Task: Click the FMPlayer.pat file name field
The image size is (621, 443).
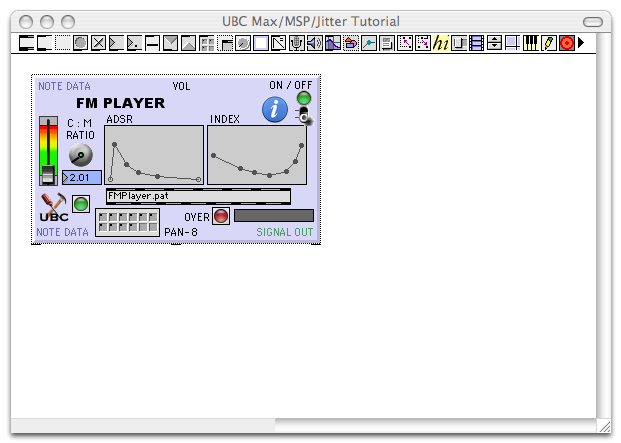Action: (198, 196)
